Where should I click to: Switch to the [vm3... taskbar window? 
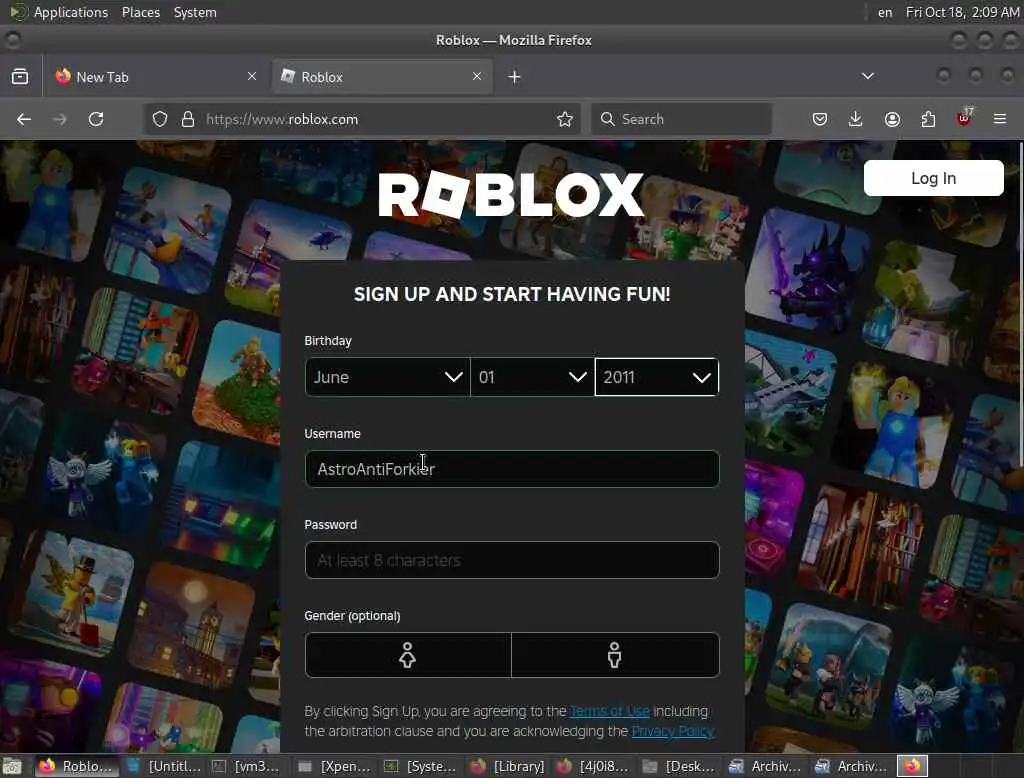pyautogui.click(x=248, y=766)
